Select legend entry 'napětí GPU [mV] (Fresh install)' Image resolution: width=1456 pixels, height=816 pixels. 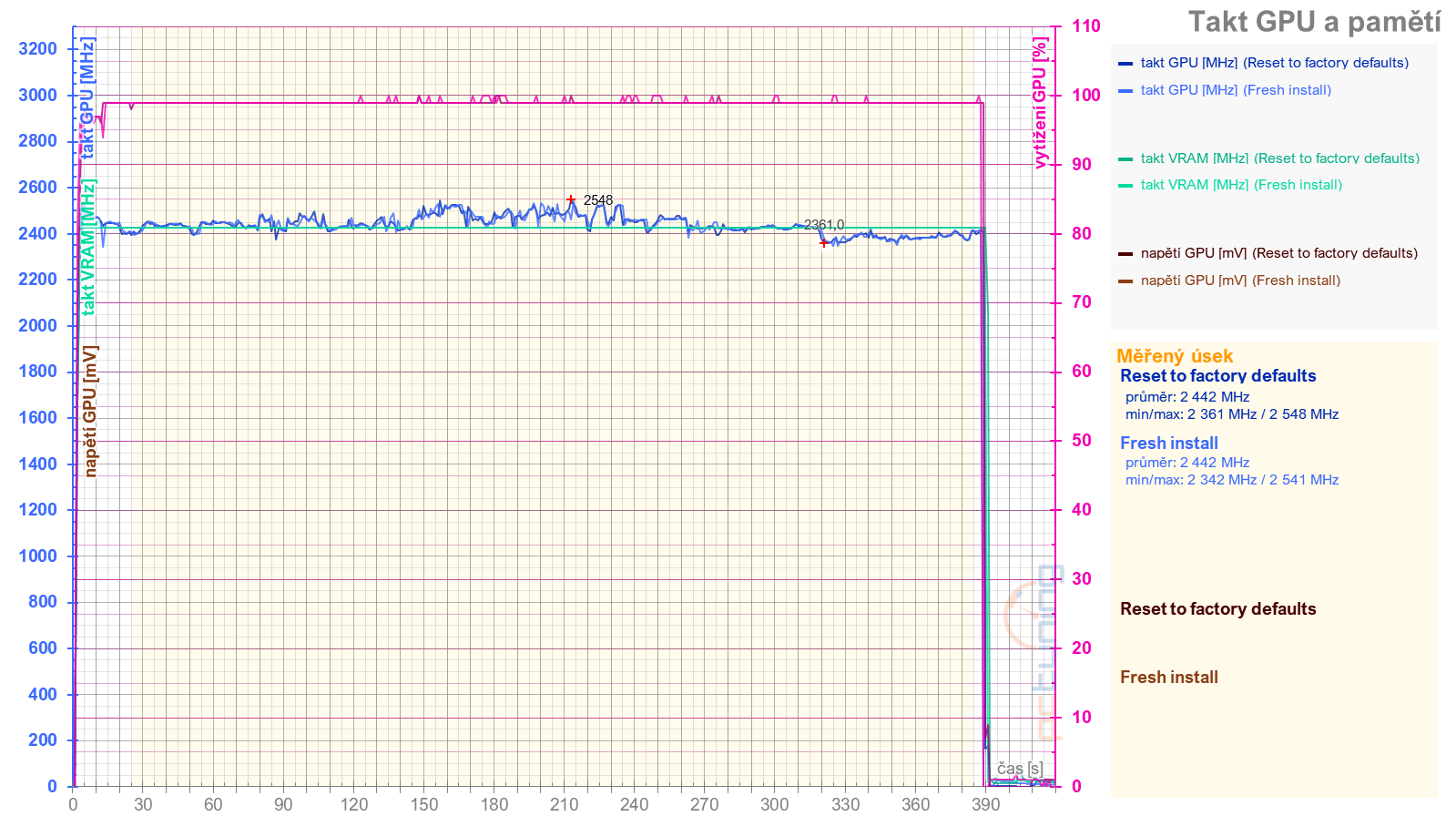[1240, 280]
